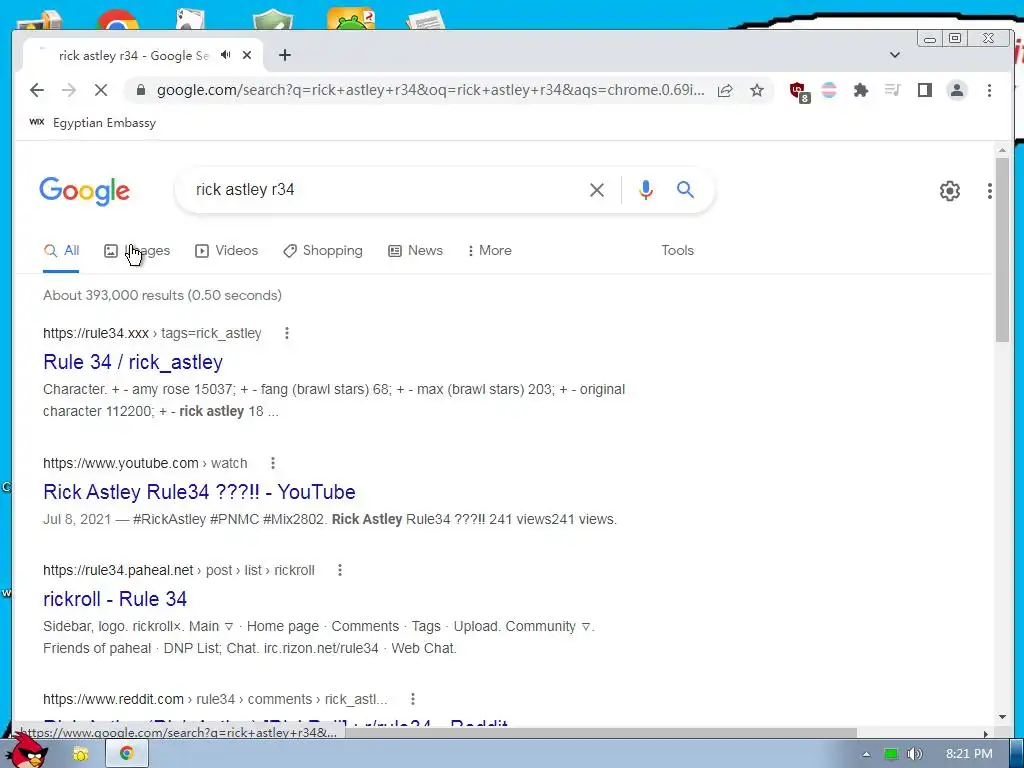The image size is (1024, 768).
Task: Open the Egyptian Embassy bookmark
Action: pos(93,123)
